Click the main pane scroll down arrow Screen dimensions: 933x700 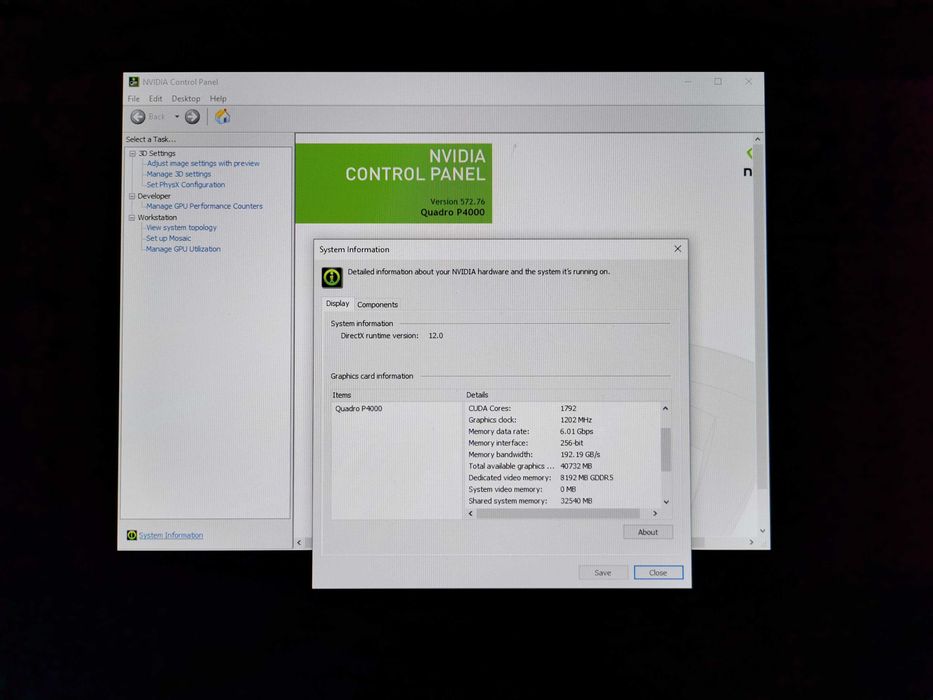pos(762,530)
